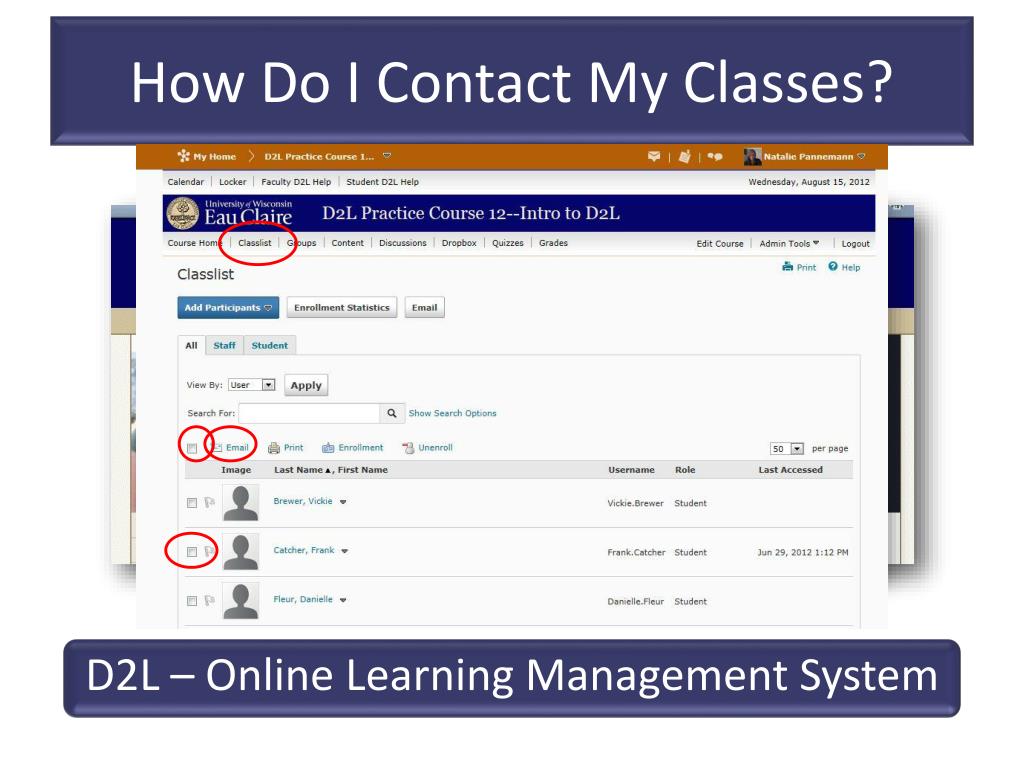Click the Logout link
Screen dimensions: 1024x768
(x=856, y=244)
